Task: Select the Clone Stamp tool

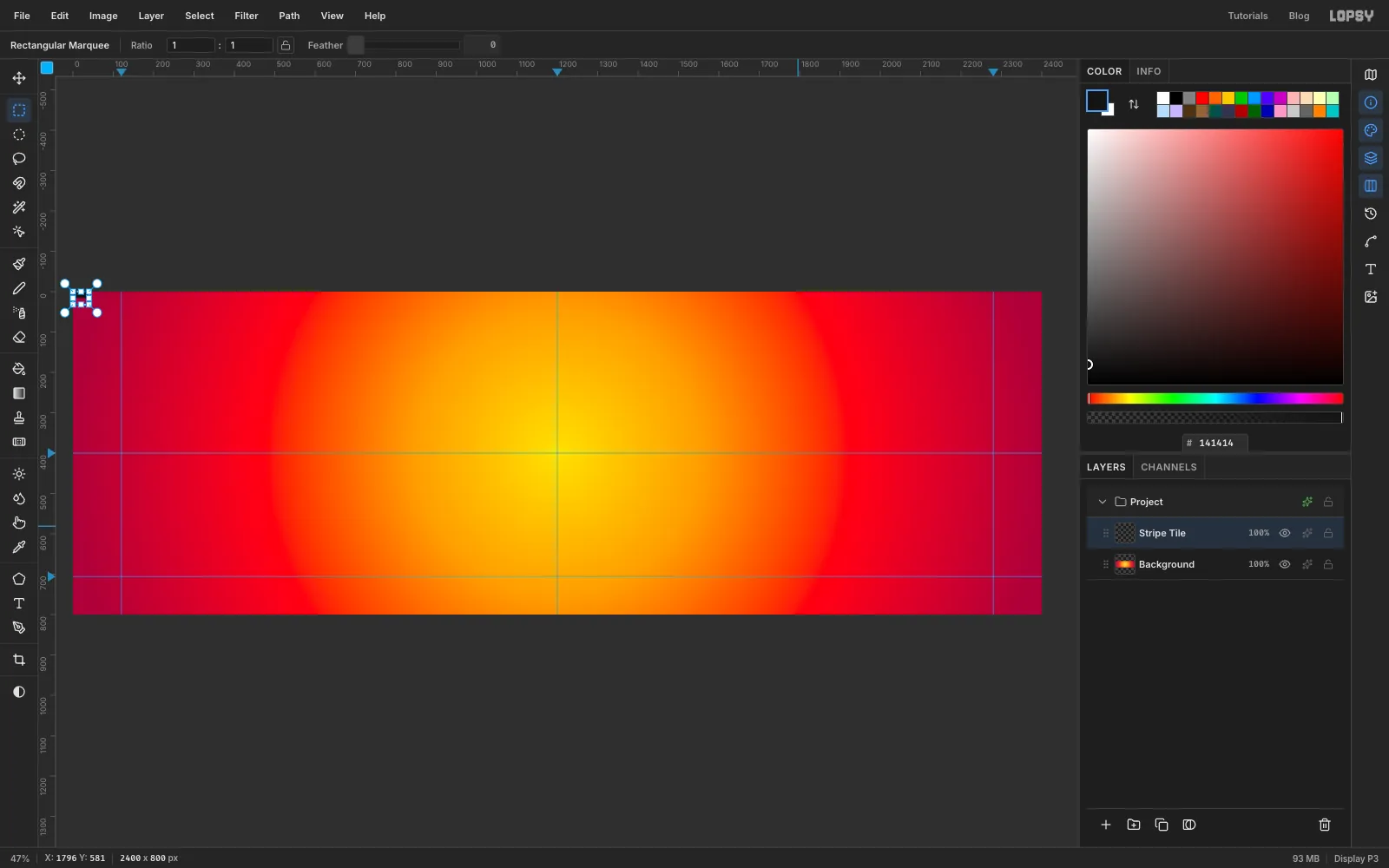Action: pos(19,418)
